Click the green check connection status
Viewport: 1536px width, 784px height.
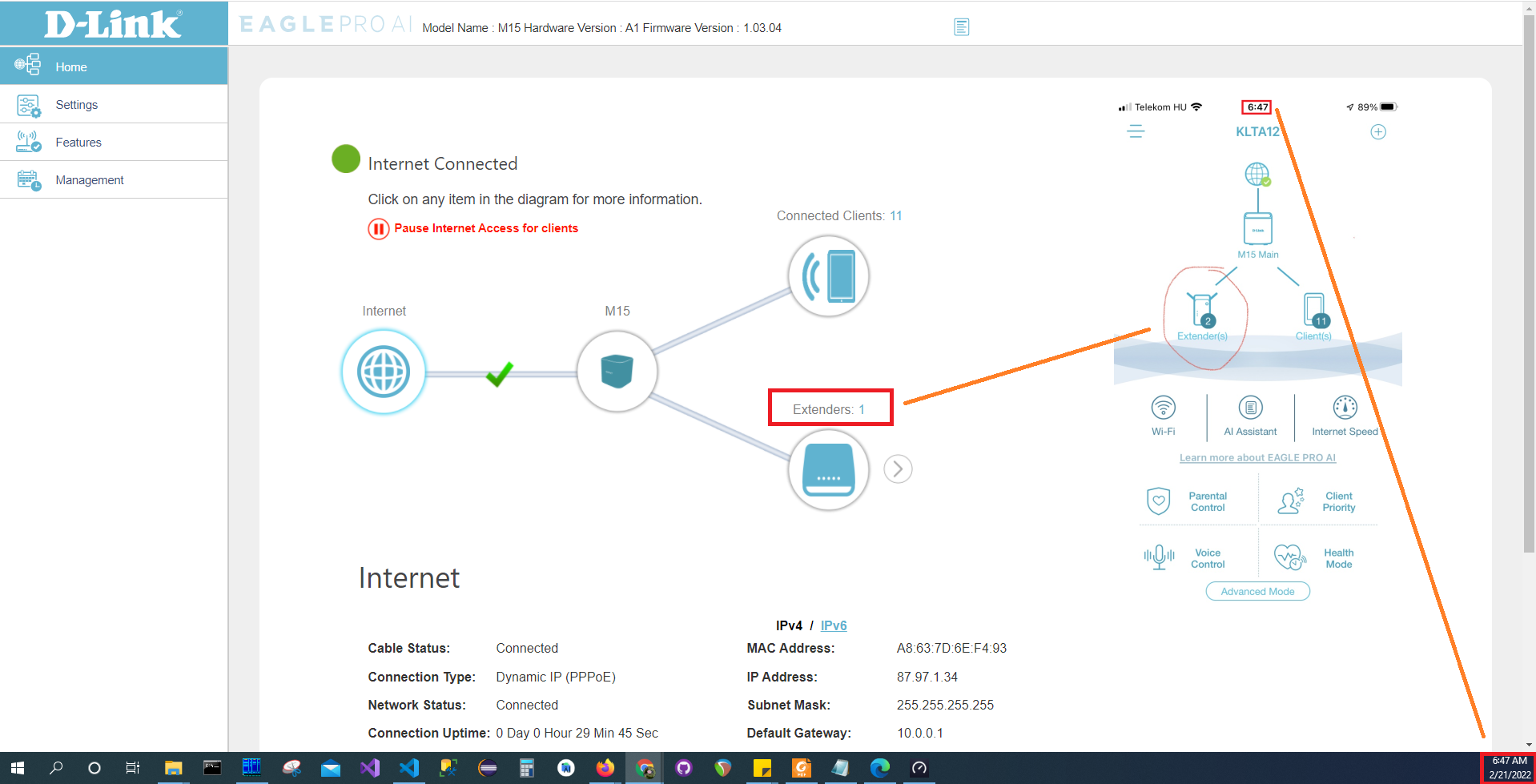click(x=500, y=373)
